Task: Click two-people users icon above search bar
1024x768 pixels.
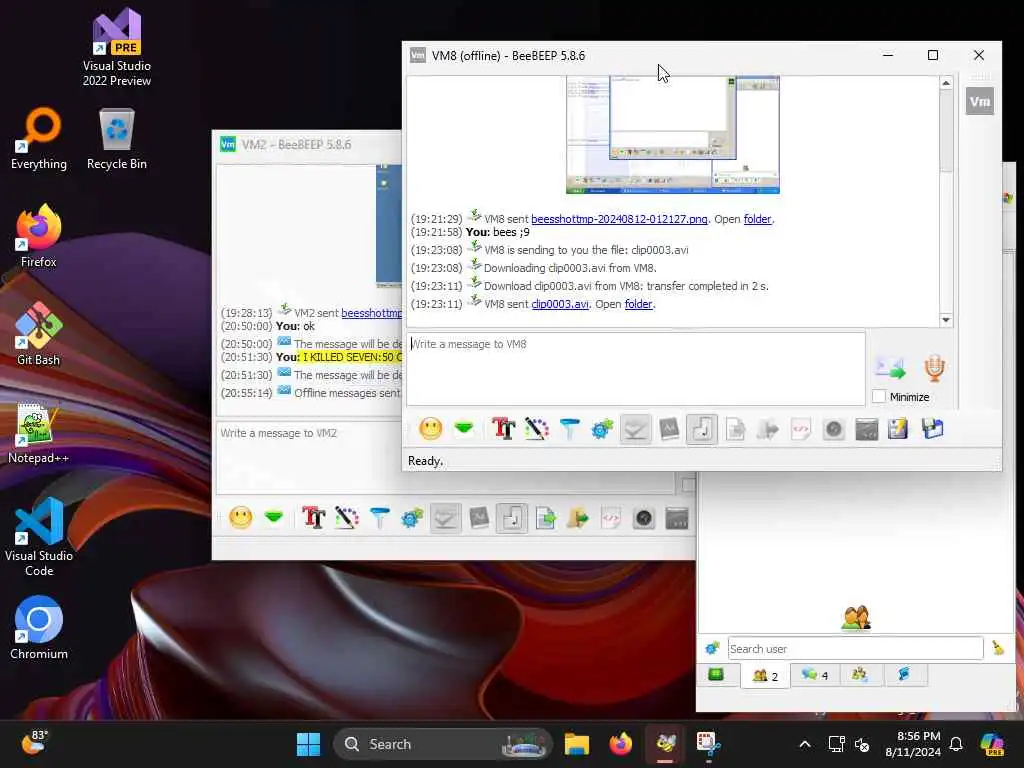Action: [856, 618]
